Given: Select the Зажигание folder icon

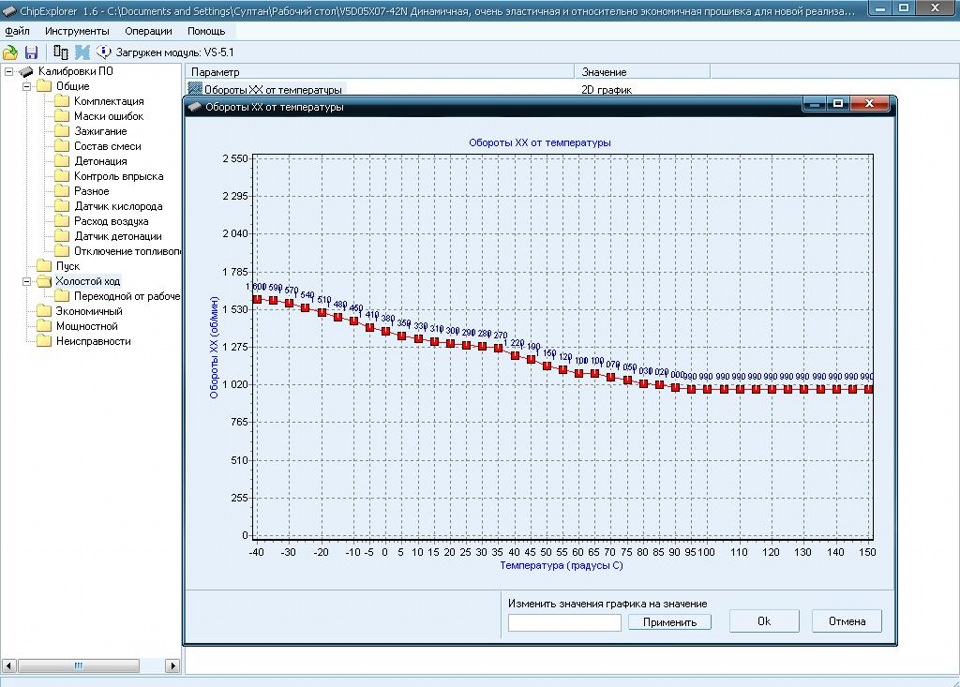Looking at the screenshot, I should (x=62, y=131).
